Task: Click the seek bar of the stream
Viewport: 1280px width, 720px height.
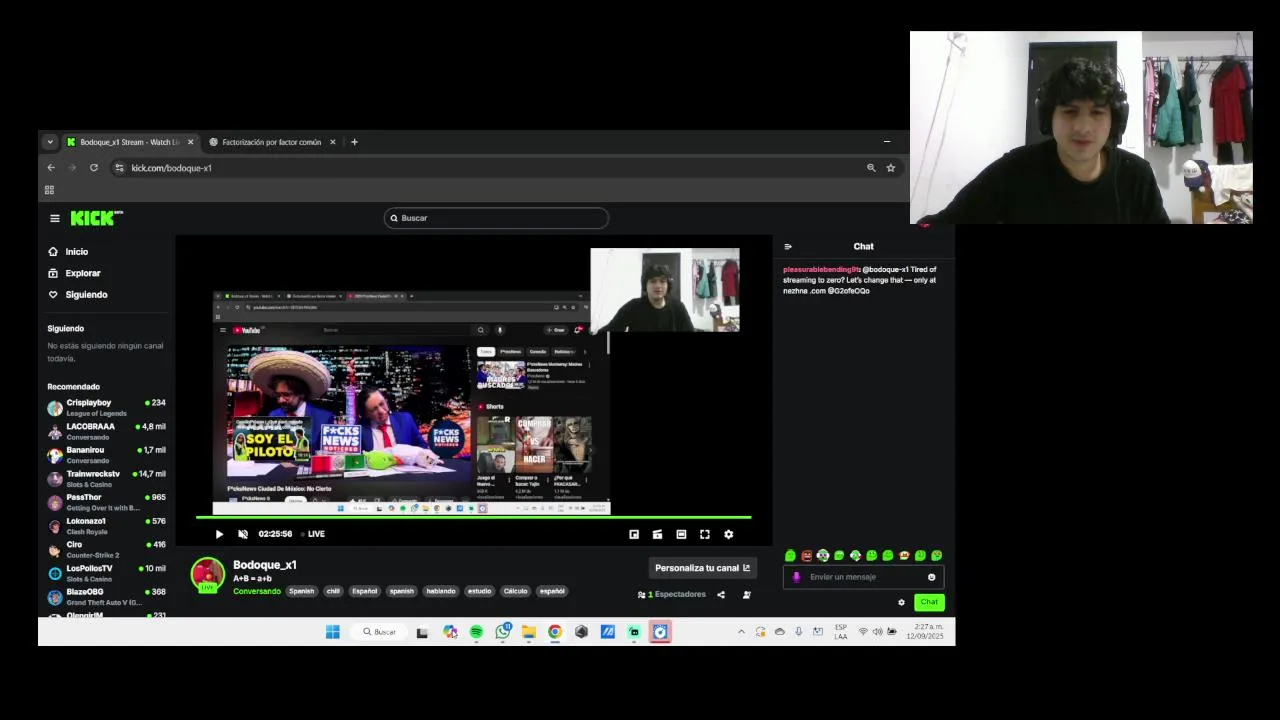Action: tap(473, 517)
